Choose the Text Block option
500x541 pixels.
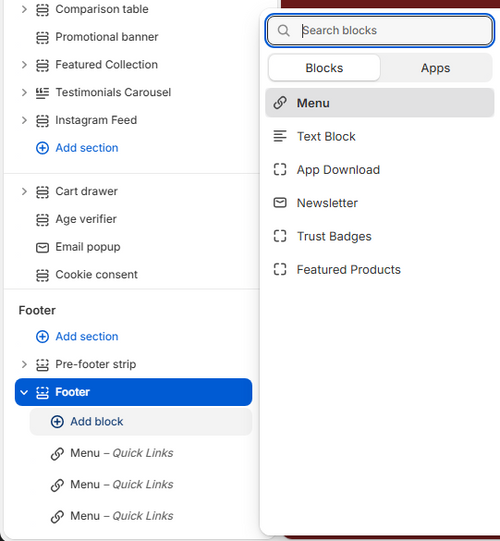(x=380, y=136)
